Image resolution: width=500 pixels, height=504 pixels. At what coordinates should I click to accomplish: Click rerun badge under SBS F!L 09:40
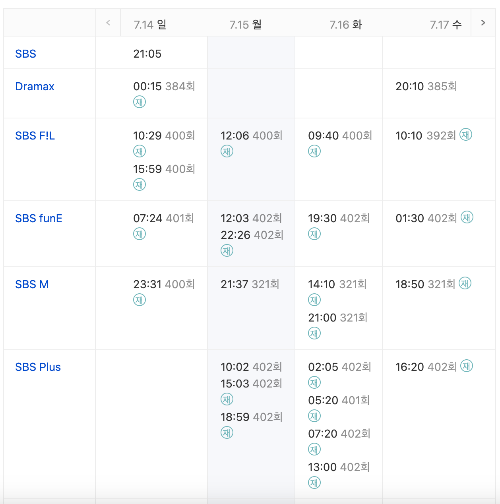coord(314,151)
